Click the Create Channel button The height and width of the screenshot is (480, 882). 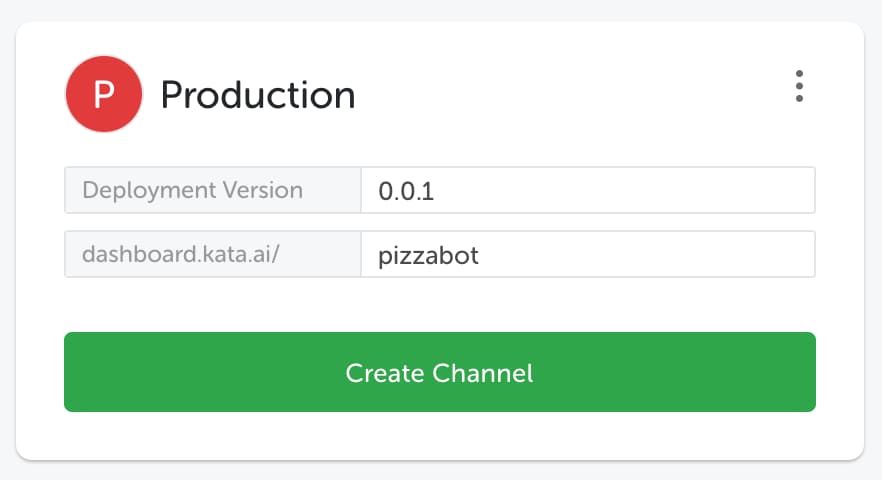[x=440, y=372]
